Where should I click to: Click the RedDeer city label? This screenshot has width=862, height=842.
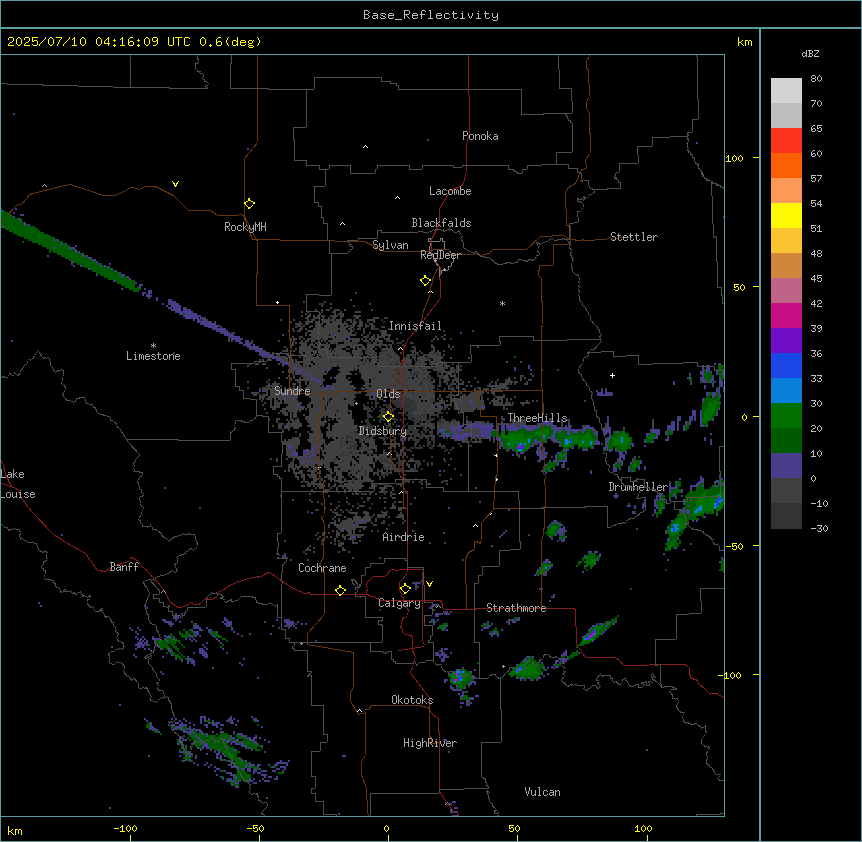tap(440, 255)
